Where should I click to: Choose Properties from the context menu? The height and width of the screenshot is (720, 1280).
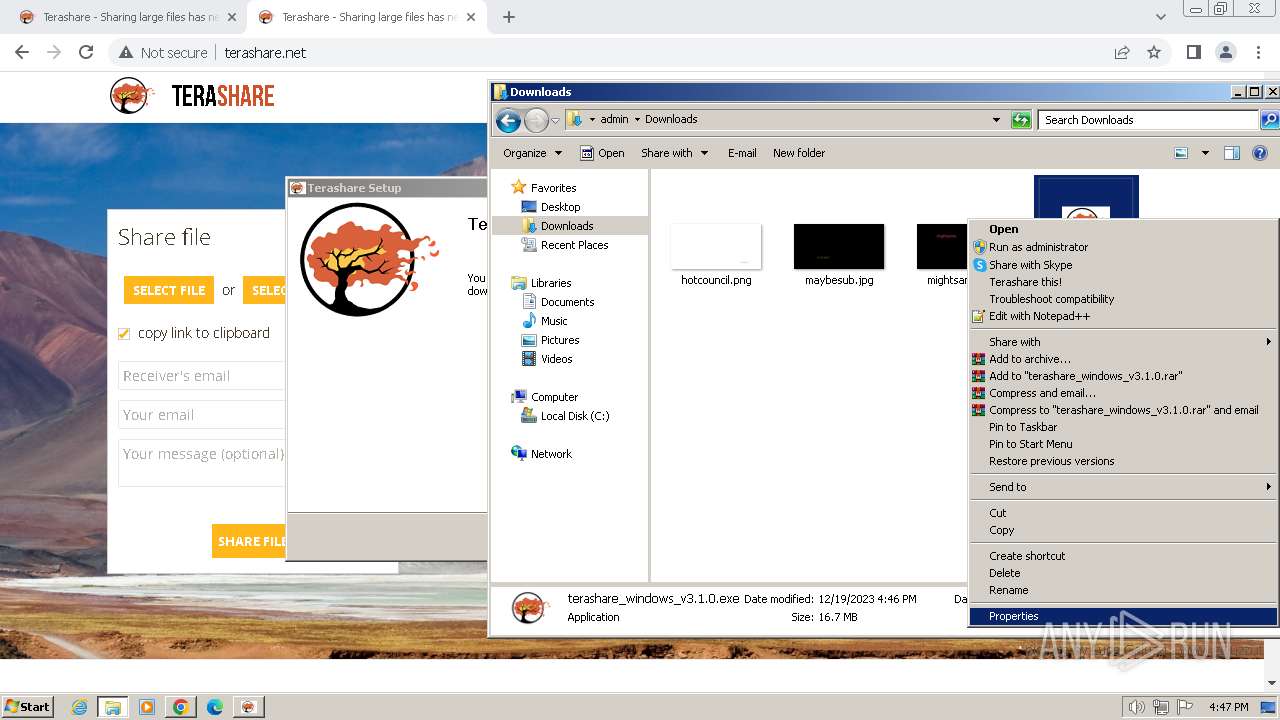(x=1124, y=616)
